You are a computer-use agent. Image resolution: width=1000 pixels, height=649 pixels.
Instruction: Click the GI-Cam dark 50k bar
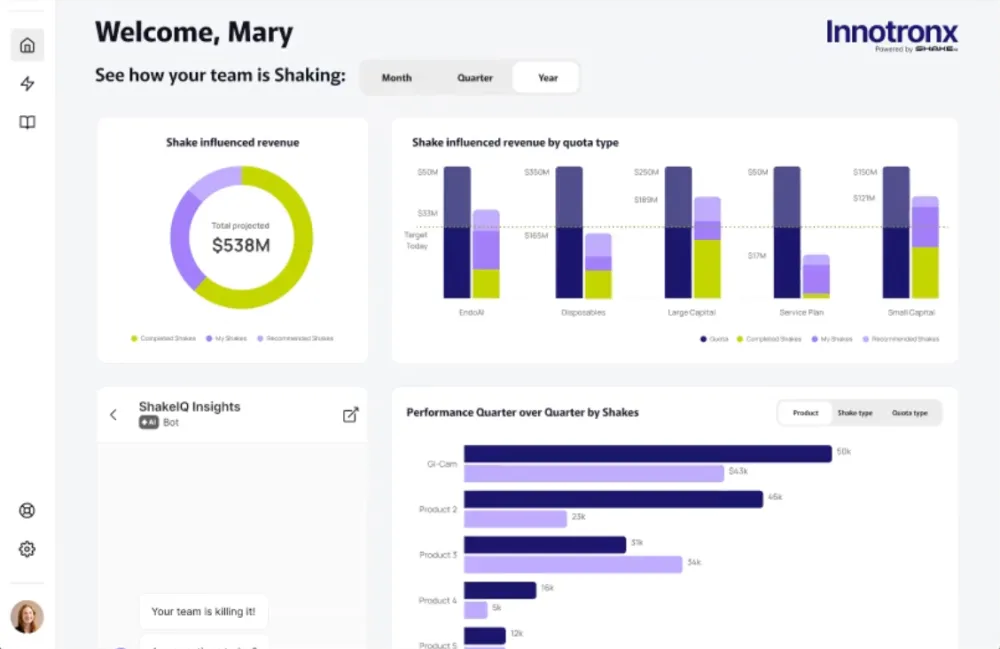click(648, 453)
